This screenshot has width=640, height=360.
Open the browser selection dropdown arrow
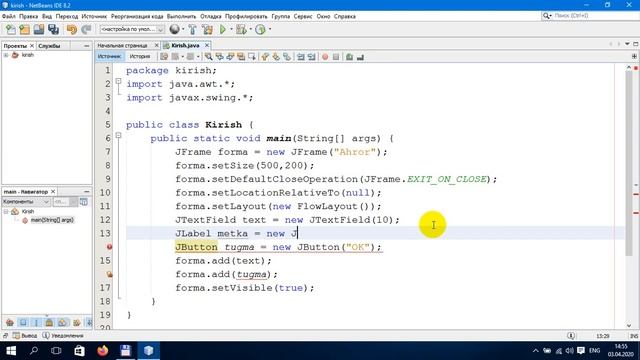click(183, 29)
